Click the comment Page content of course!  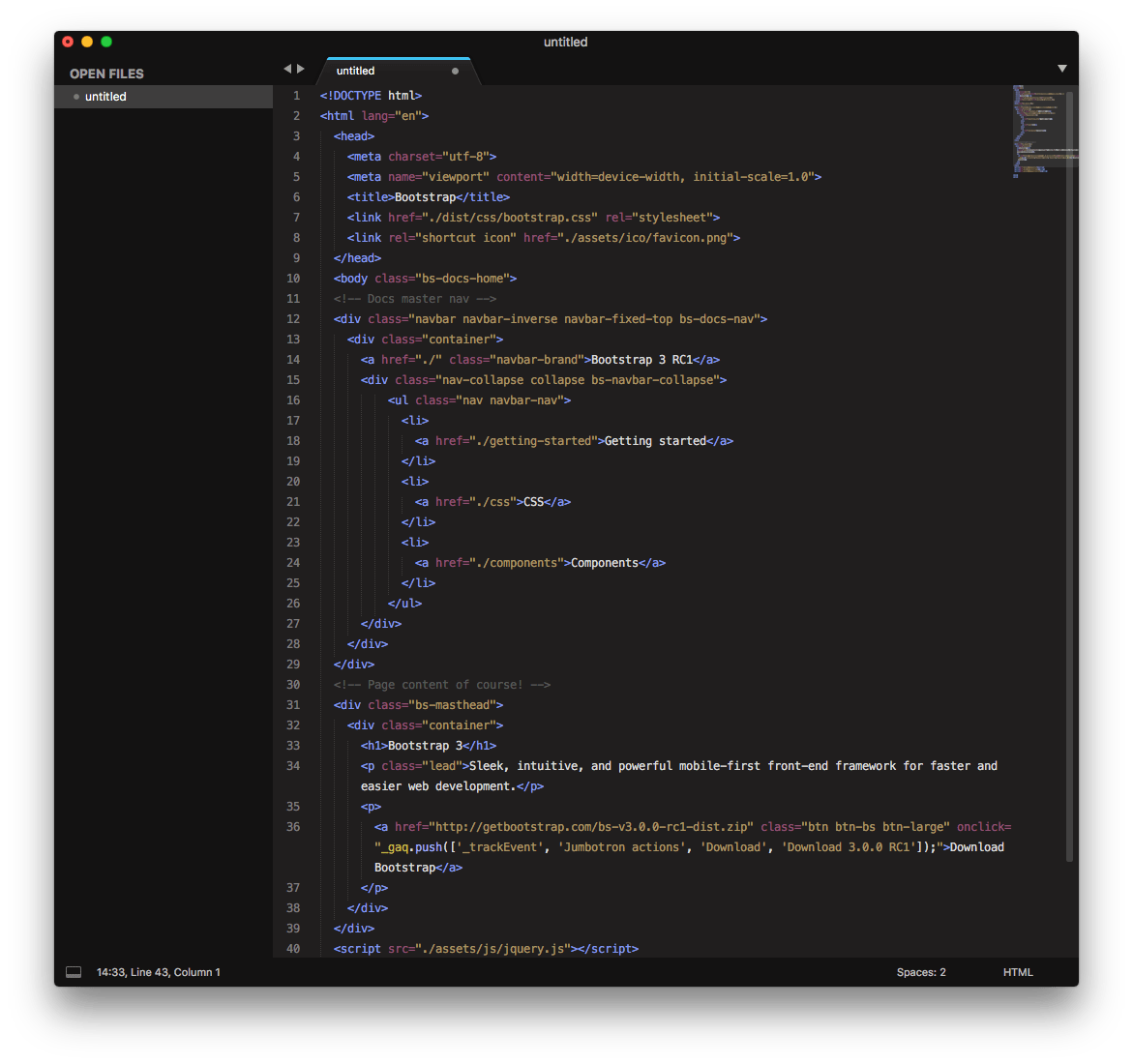[442, 685]
